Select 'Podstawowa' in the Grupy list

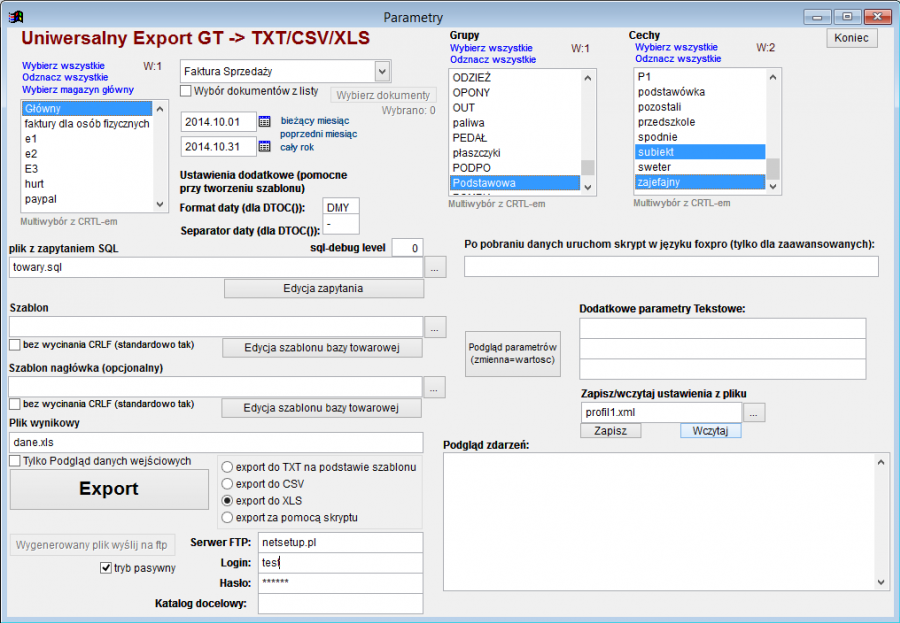(515, 183)
